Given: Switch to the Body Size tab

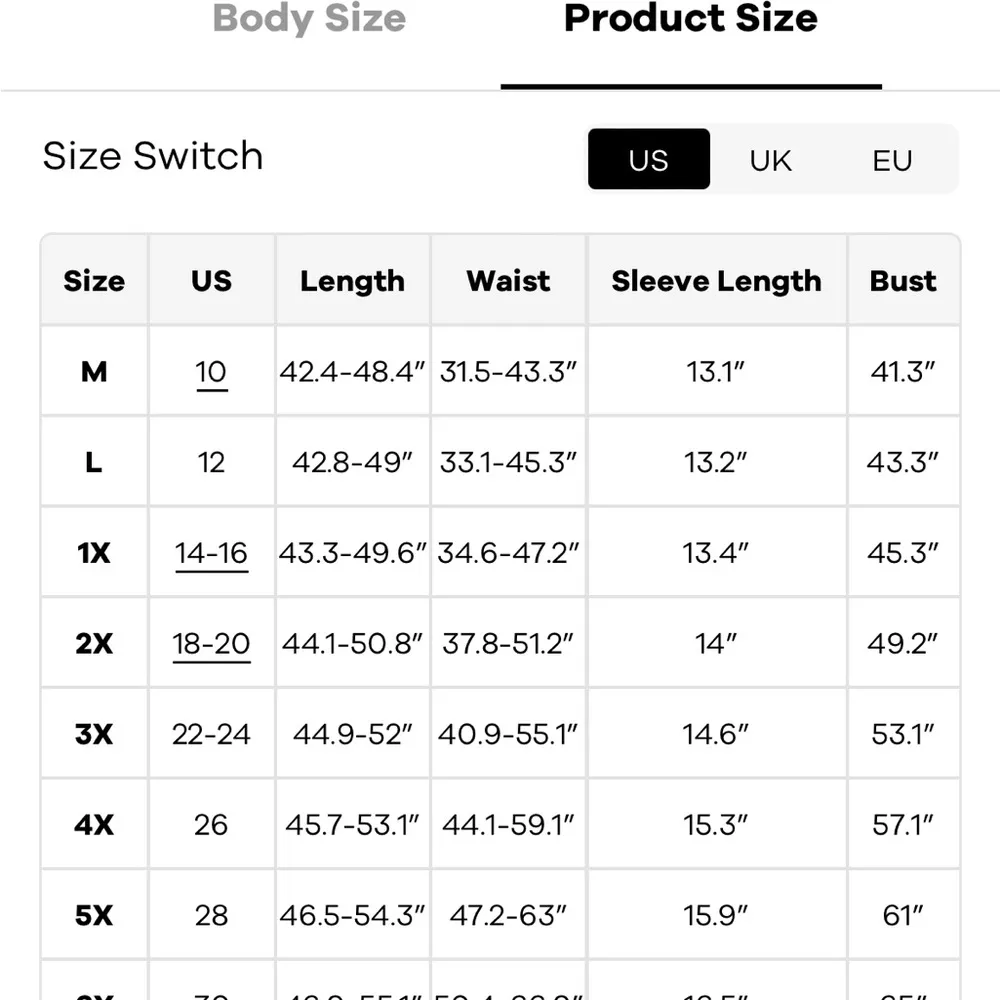Looking at the screenshot, I should coord(309,19).
